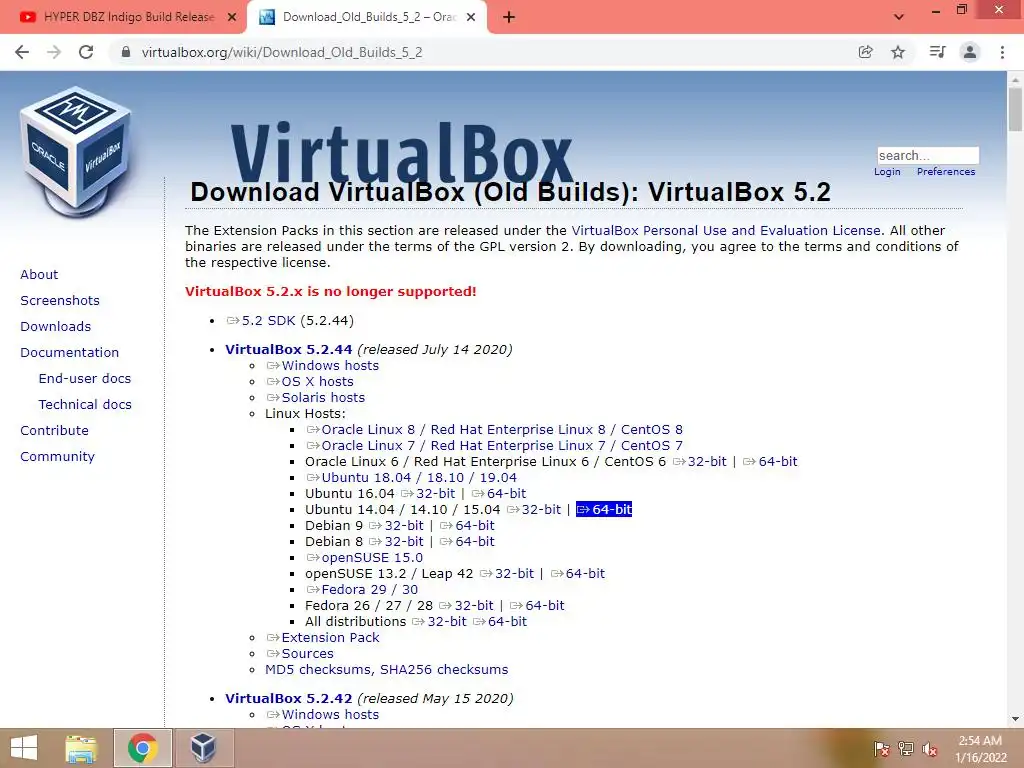Reload the VirtualBox page

point(86,52)
